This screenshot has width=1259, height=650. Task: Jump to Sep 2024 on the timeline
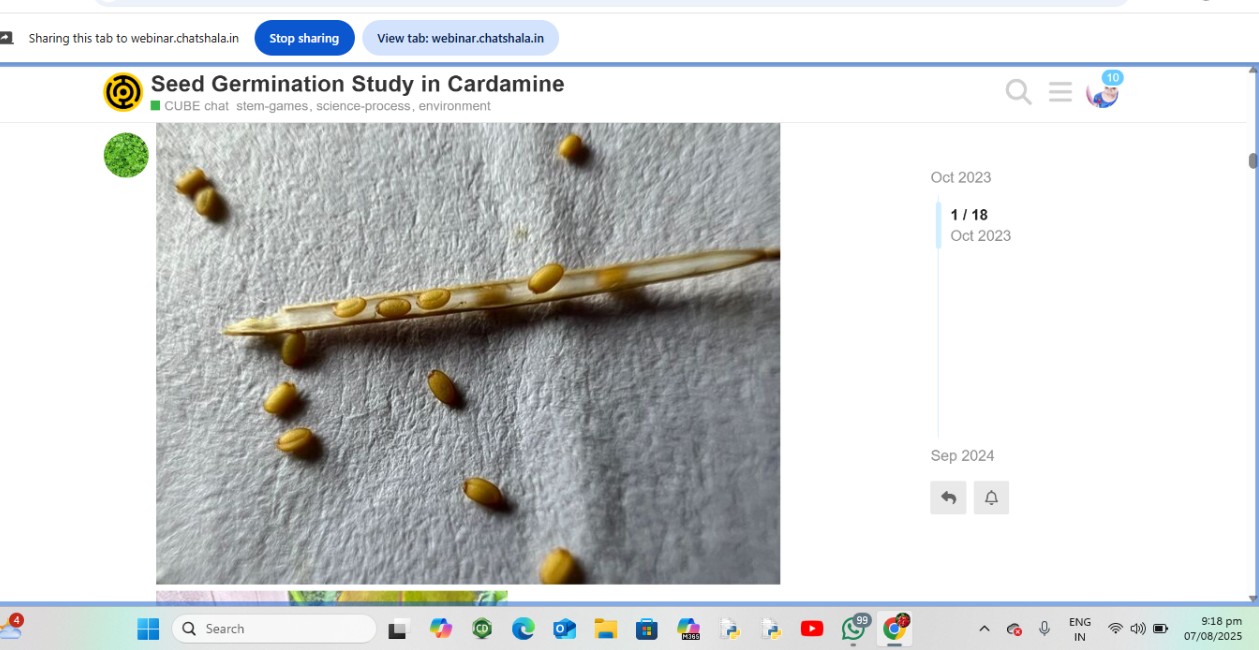coord(962,456)
